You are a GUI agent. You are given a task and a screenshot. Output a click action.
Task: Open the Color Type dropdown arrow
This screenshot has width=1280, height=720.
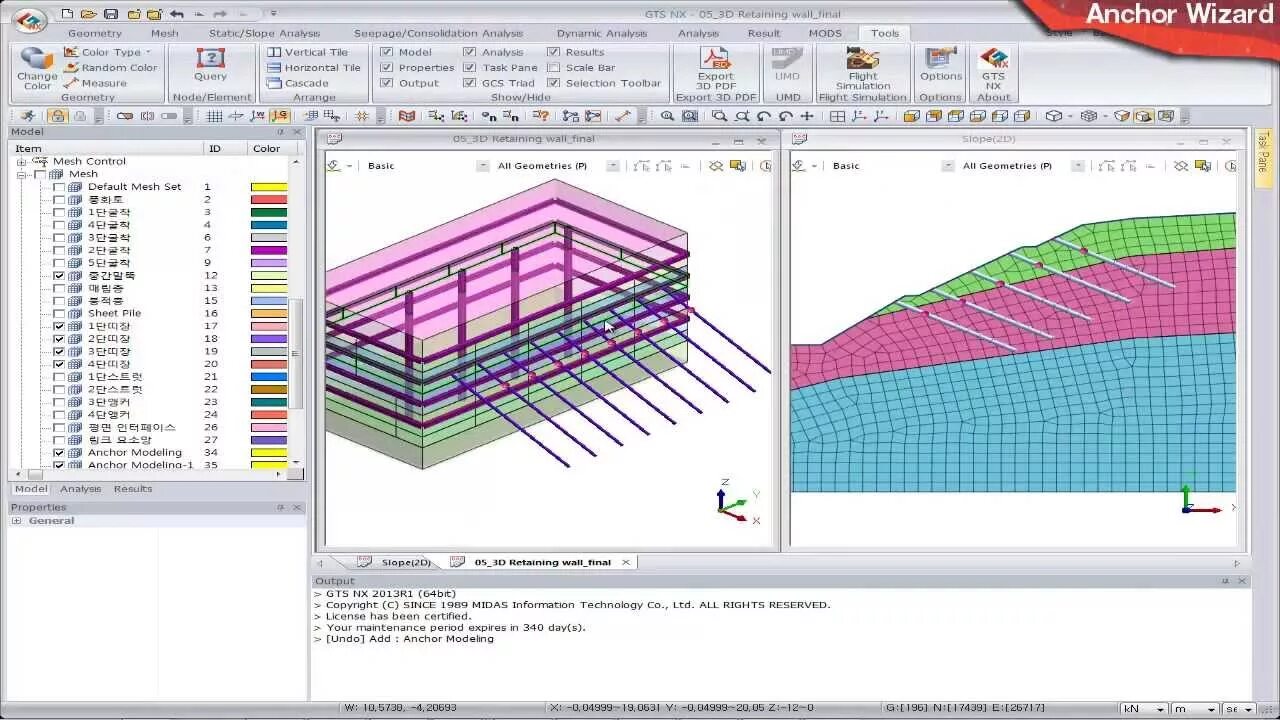[x=148, y=52]
